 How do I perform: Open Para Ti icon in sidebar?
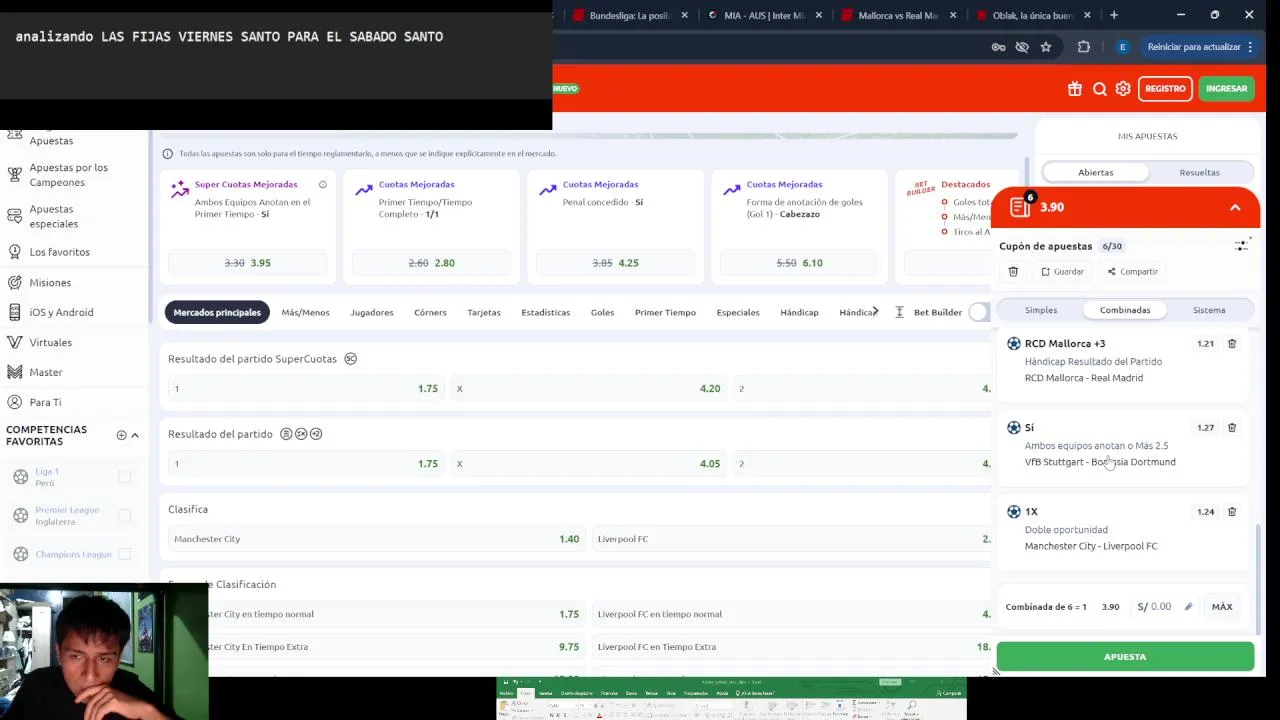14,402
